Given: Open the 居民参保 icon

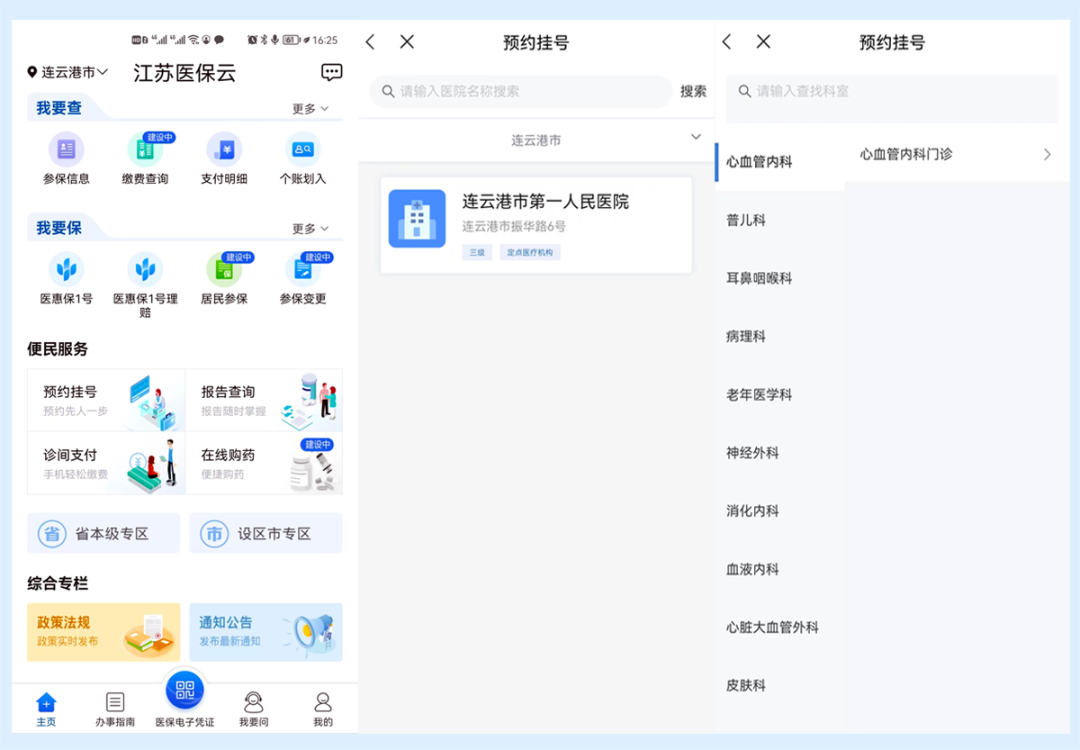Looking at the screenshot, I should (x=224, y=269).
